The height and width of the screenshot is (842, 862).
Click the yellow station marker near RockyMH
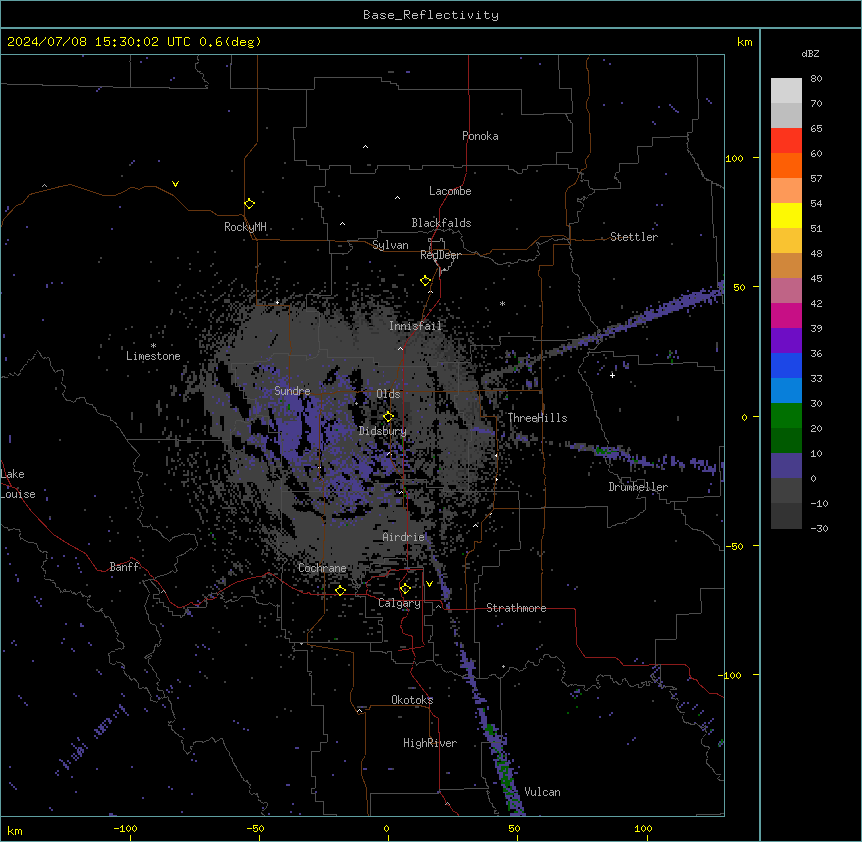(x=250, y=204)
